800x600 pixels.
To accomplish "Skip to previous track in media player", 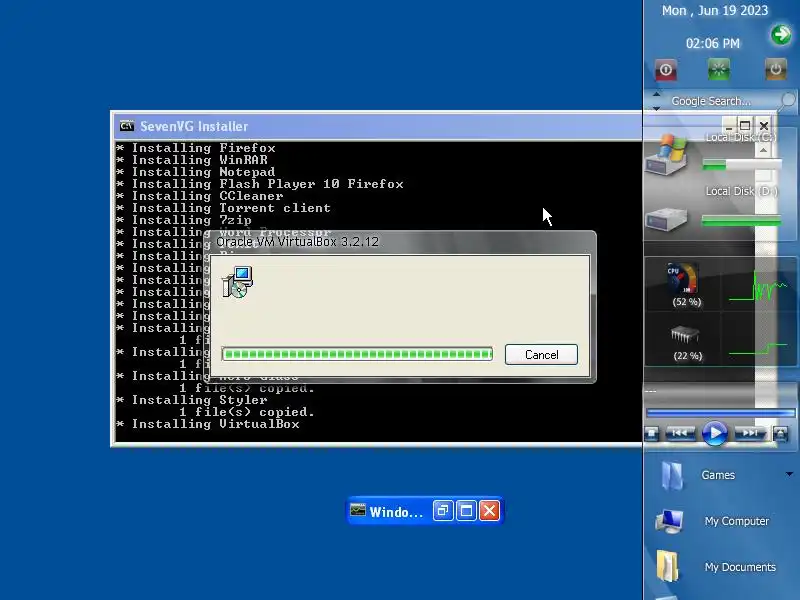I will [x=680, y=433].
